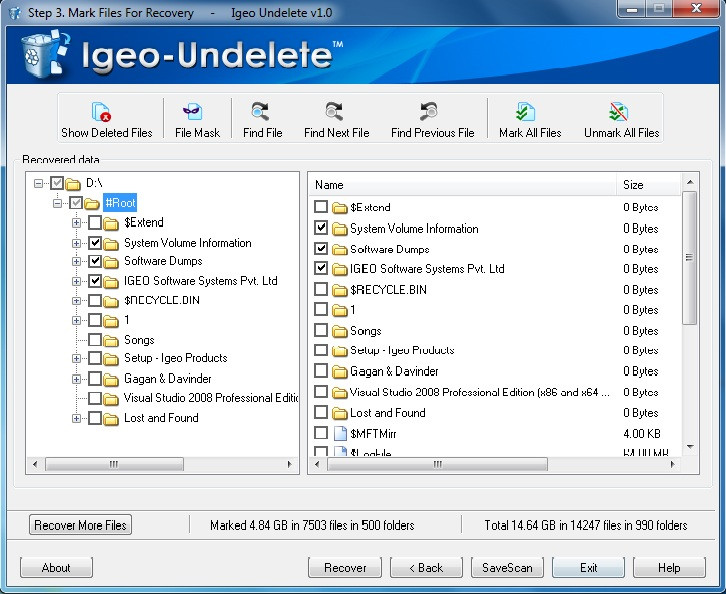726x594 pixels.
Task: Click Recover More Files button
Action: point(80,525)
